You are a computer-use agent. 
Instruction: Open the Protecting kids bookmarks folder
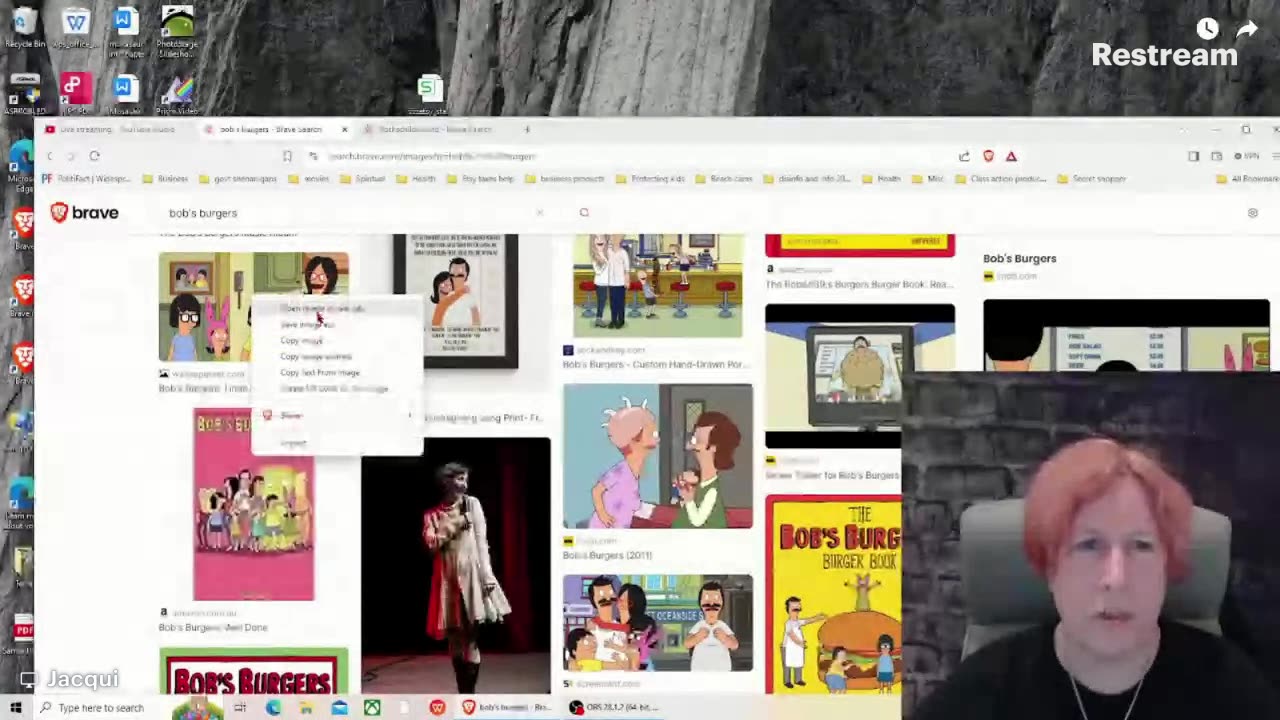[x=650, y=179]
